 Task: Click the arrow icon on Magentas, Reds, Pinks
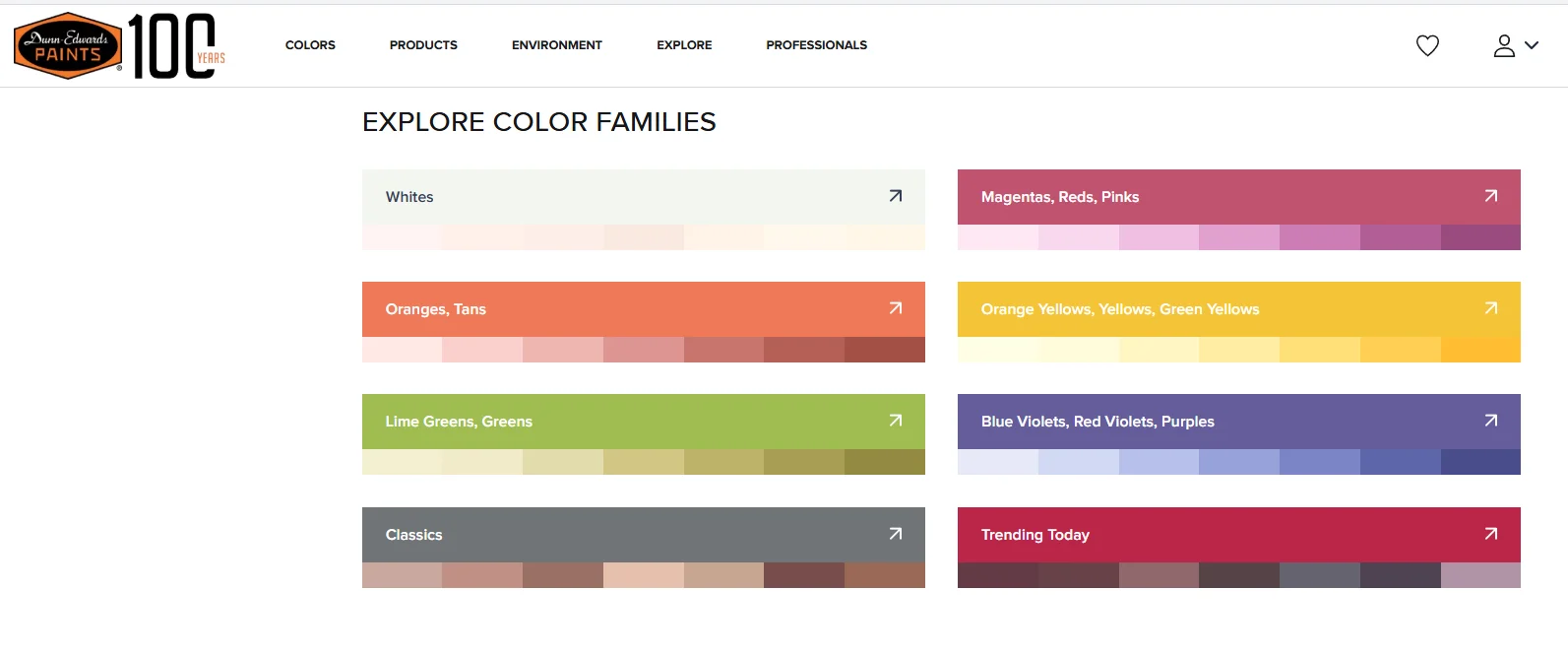tap(1490, 196)
